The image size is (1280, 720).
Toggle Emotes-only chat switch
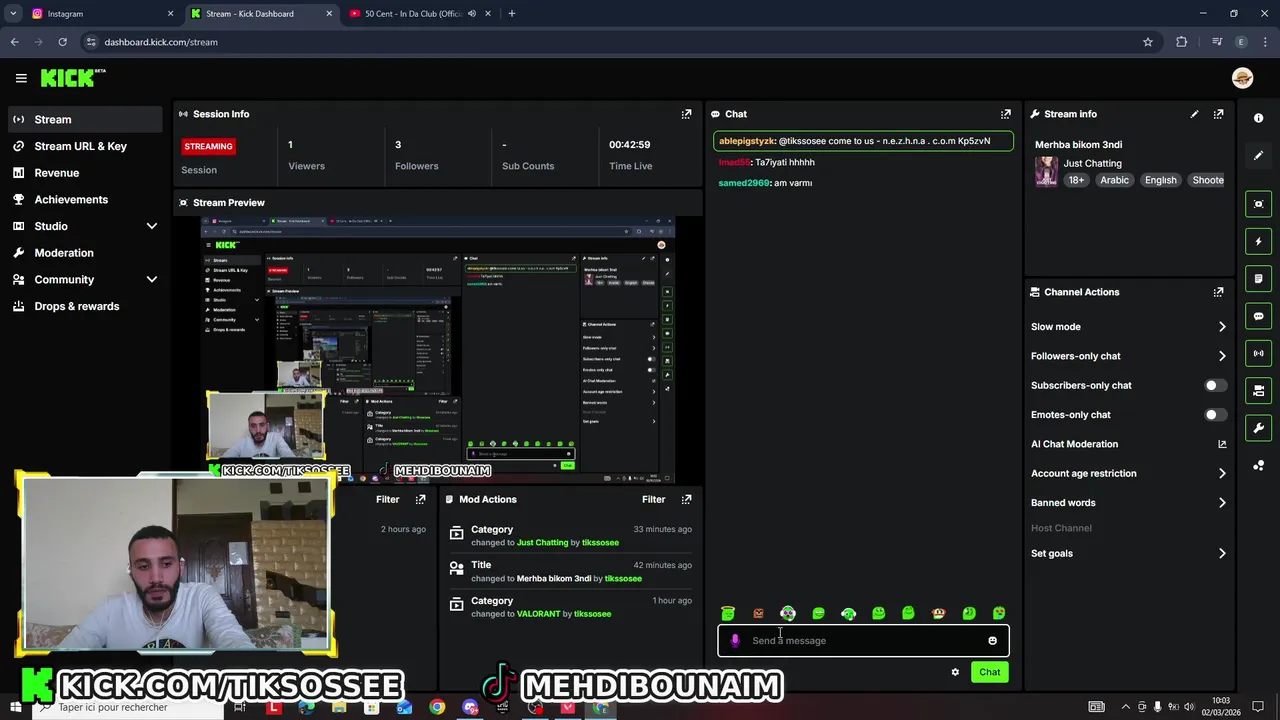(x=1215, y=415)
